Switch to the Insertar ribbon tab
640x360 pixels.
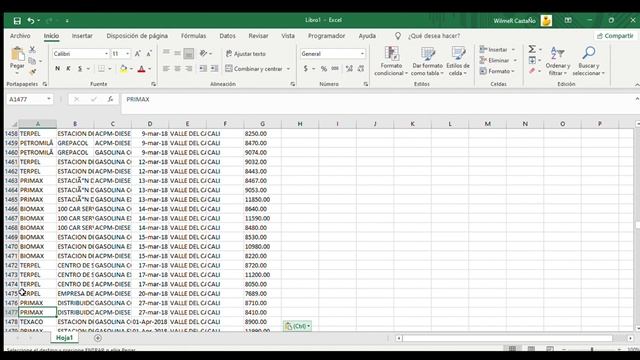point(82,36)
